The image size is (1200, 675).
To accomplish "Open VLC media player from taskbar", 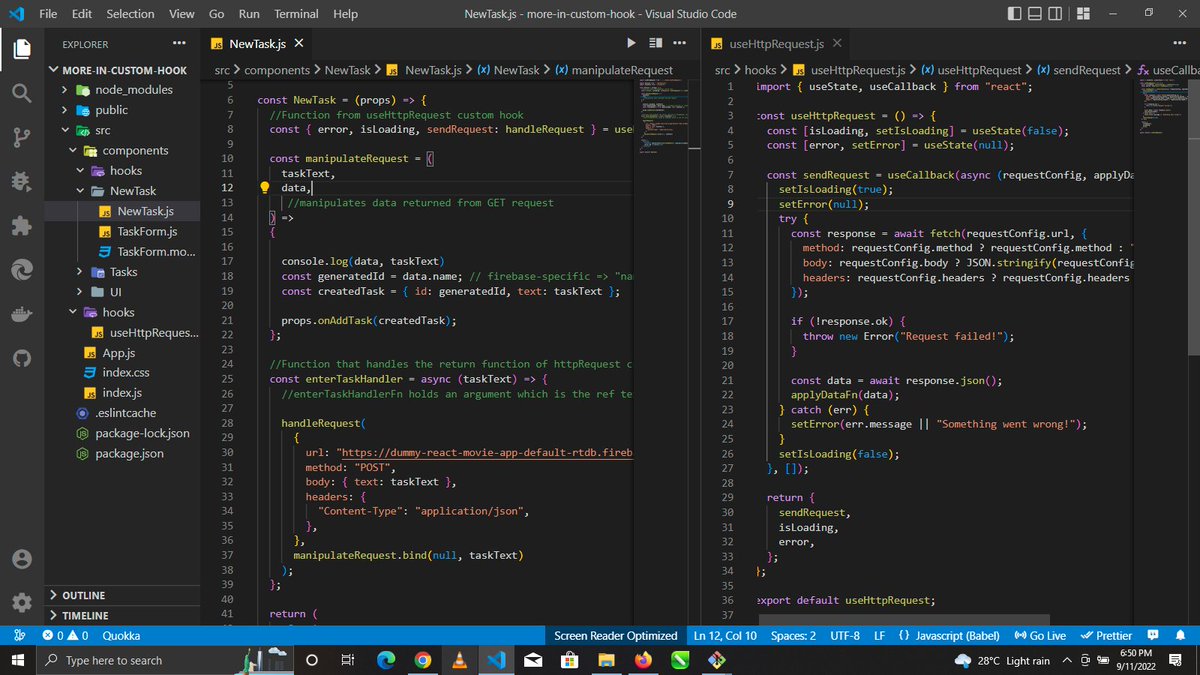I will tap(459, 660).
